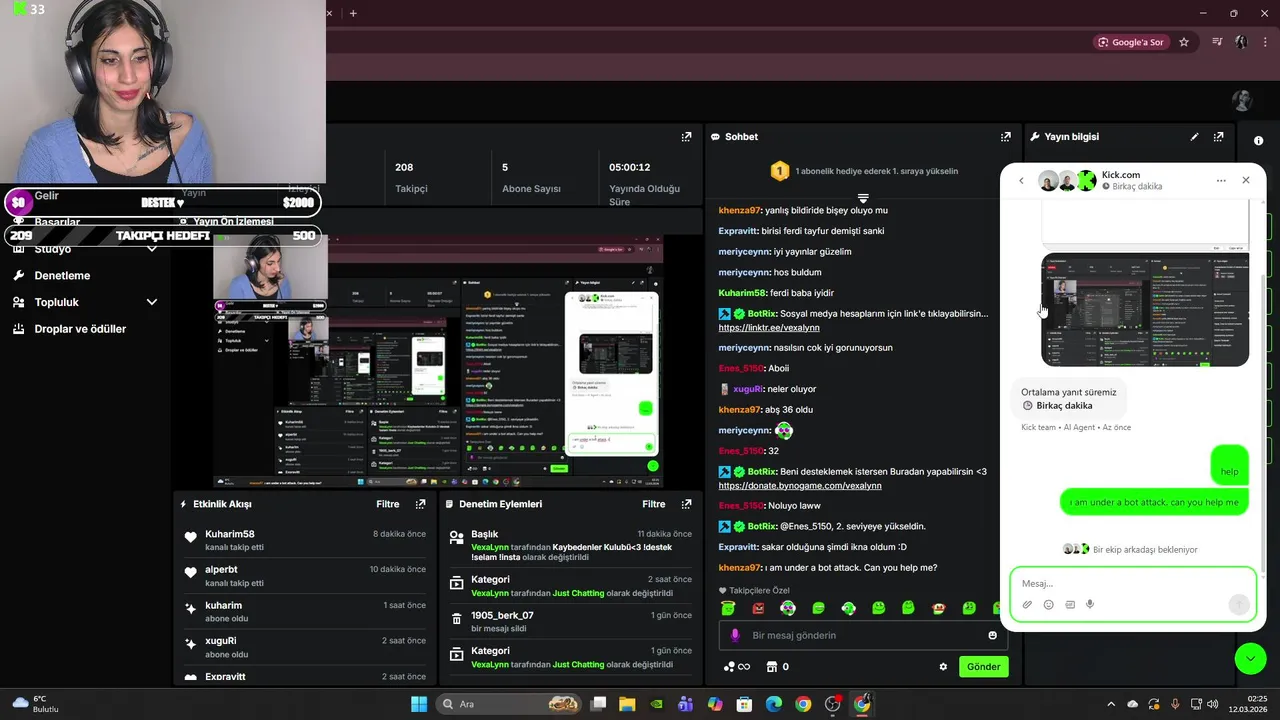
Task: Open emote picker in chat input field
Action: tap(992, 635)
